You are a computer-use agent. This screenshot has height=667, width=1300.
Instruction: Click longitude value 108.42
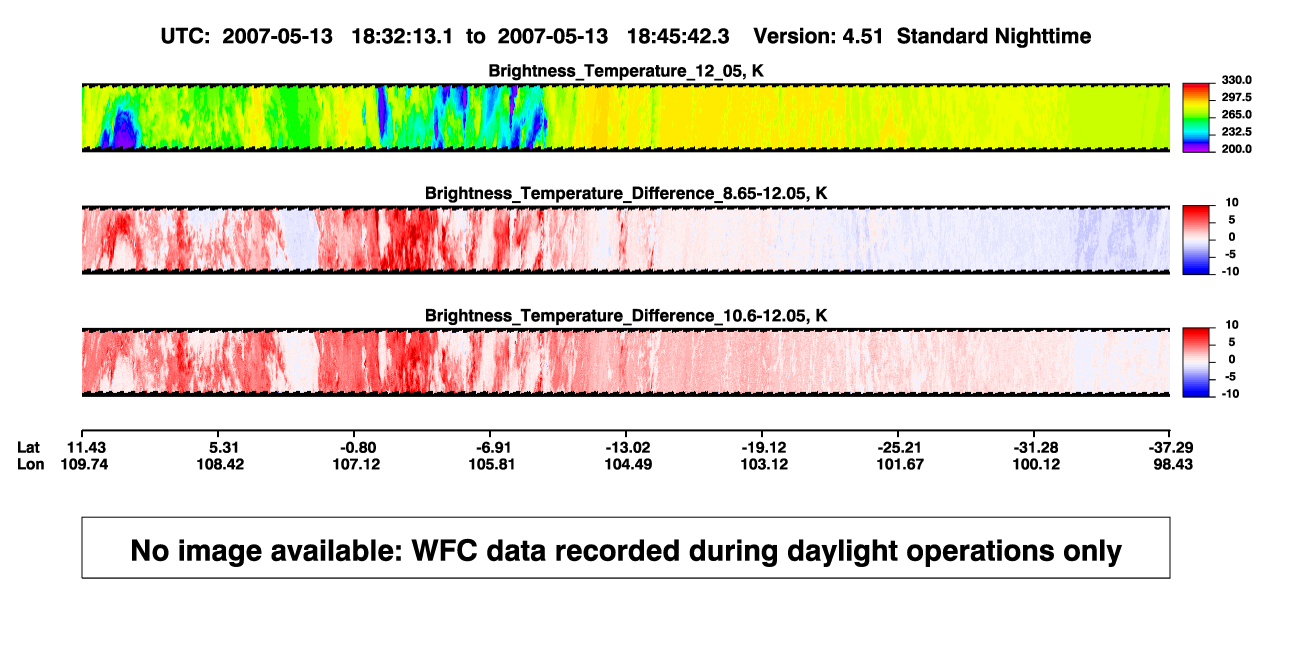tap(221, 464)
